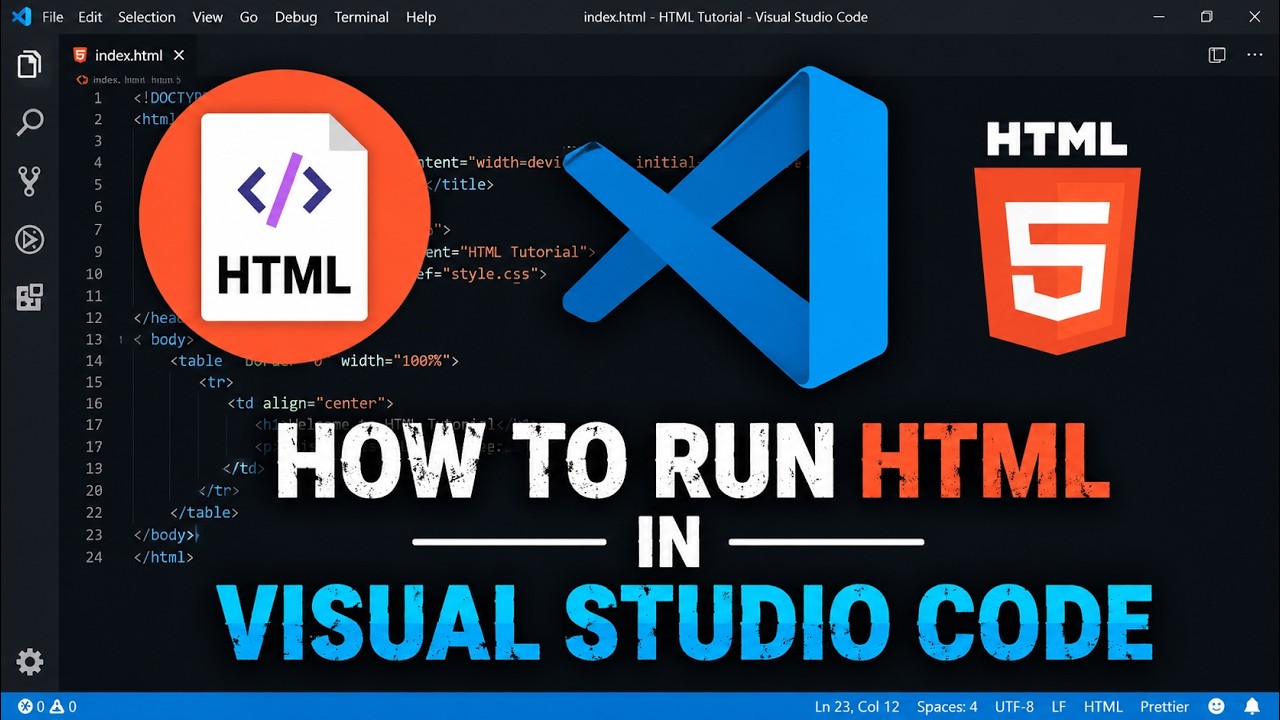Click Prettier in the status bar
This screenshot has height=720, width=1280.
1165,707
